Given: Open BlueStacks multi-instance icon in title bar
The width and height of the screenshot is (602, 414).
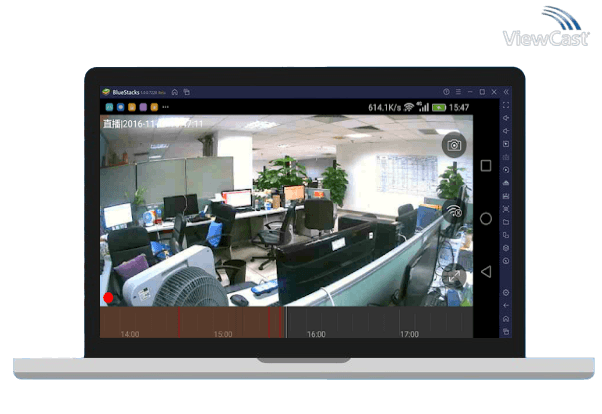Looking at the screenshot, I should (x=186, y=92).
